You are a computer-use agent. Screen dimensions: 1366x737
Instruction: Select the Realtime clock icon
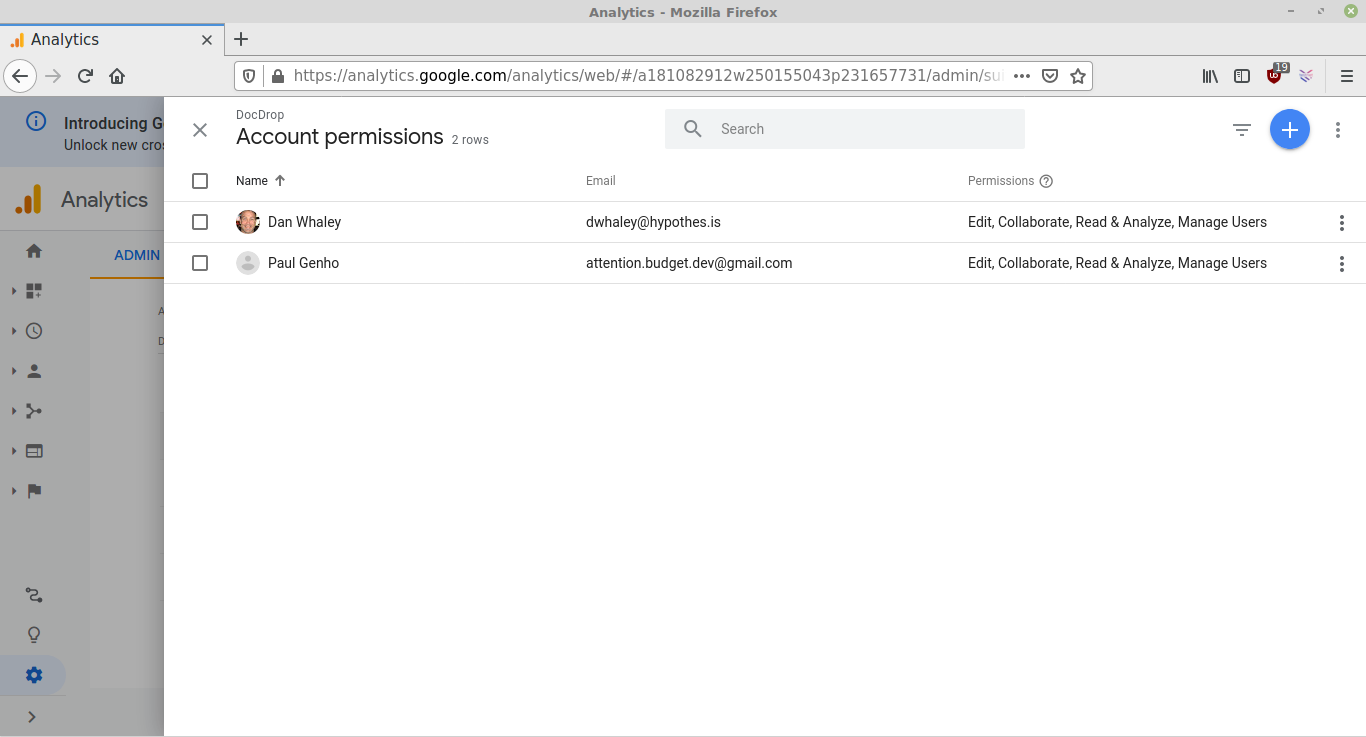(x=33, y=330)
